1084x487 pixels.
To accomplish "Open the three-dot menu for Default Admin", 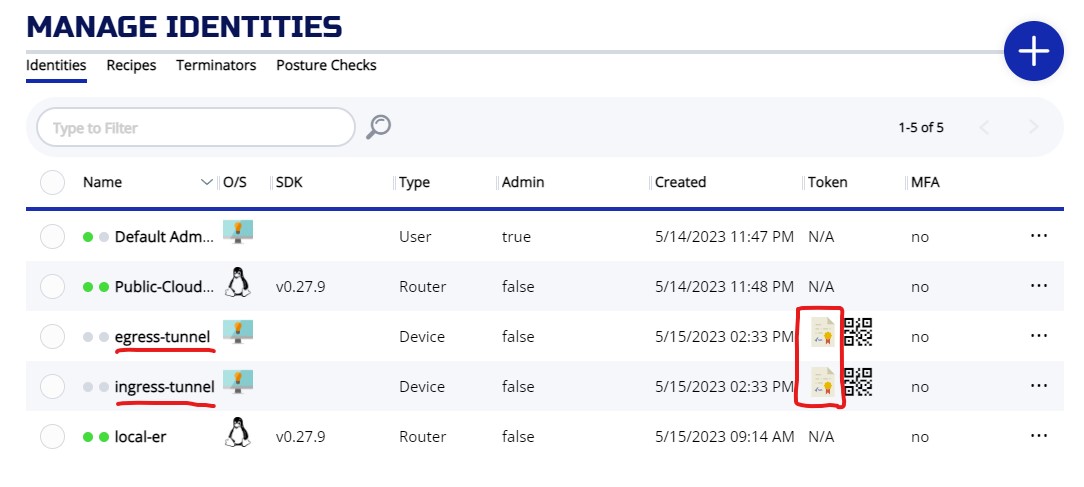I will (x=1039, y=236).
